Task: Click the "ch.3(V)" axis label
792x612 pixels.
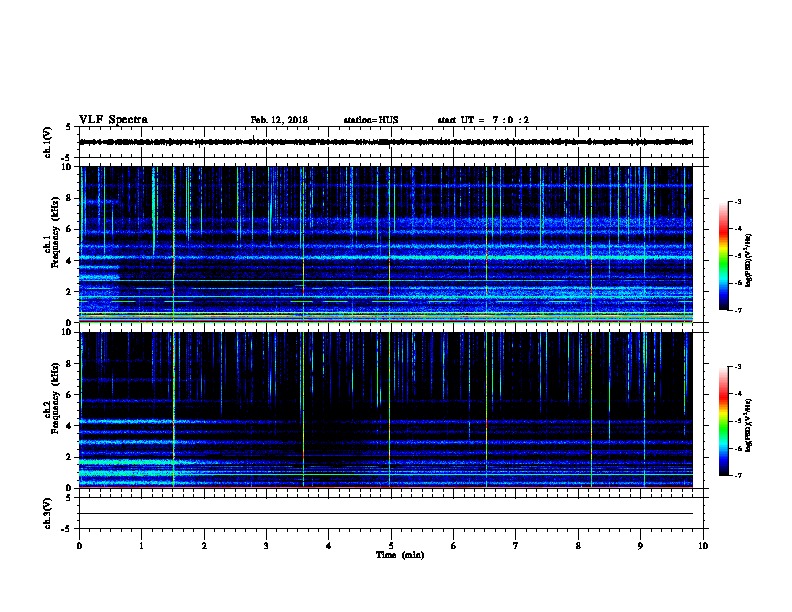Action: 47,513
